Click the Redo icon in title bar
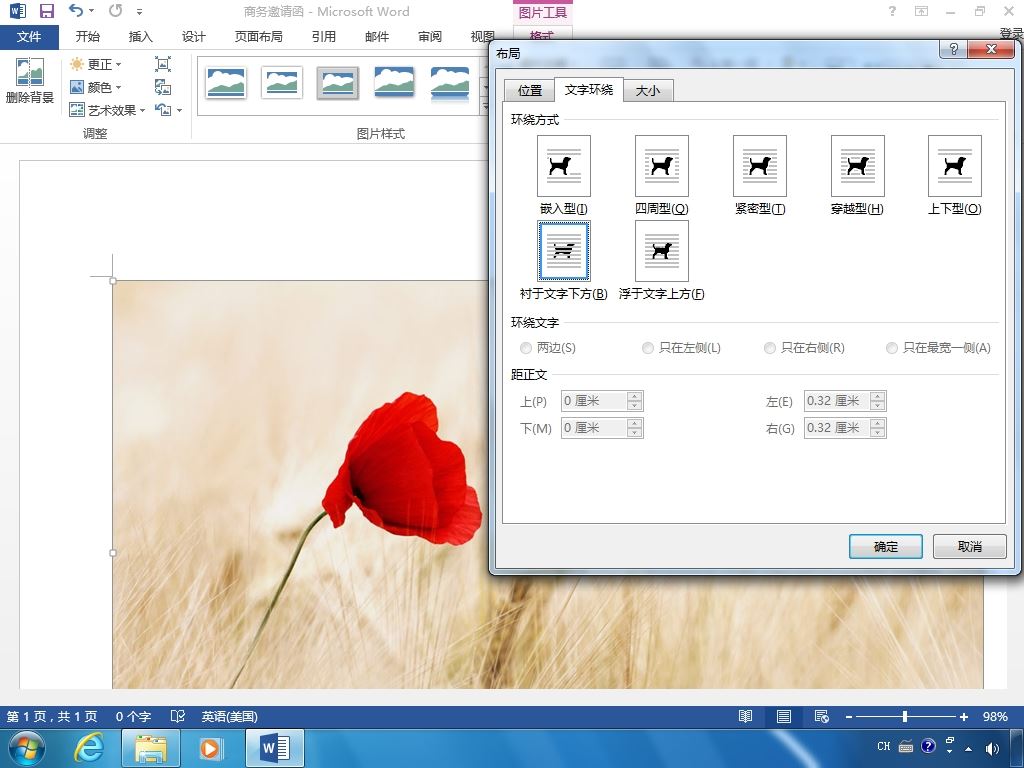 click(x=116, y=10)
